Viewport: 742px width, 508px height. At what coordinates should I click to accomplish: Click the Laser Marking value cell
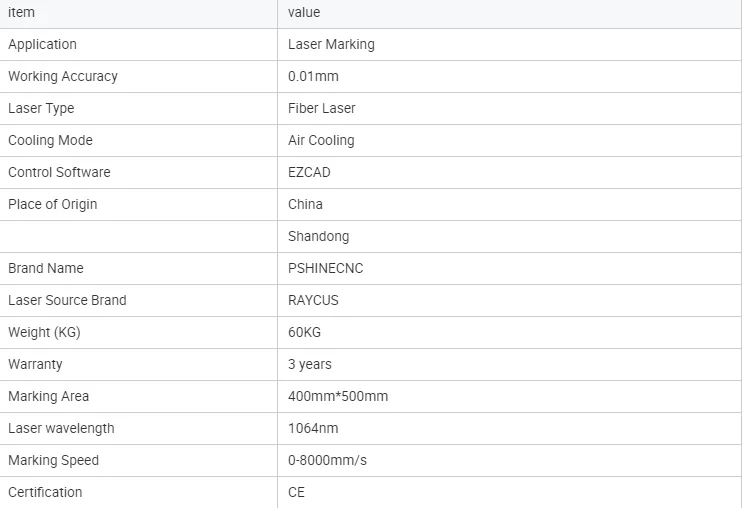click(331, 44)
